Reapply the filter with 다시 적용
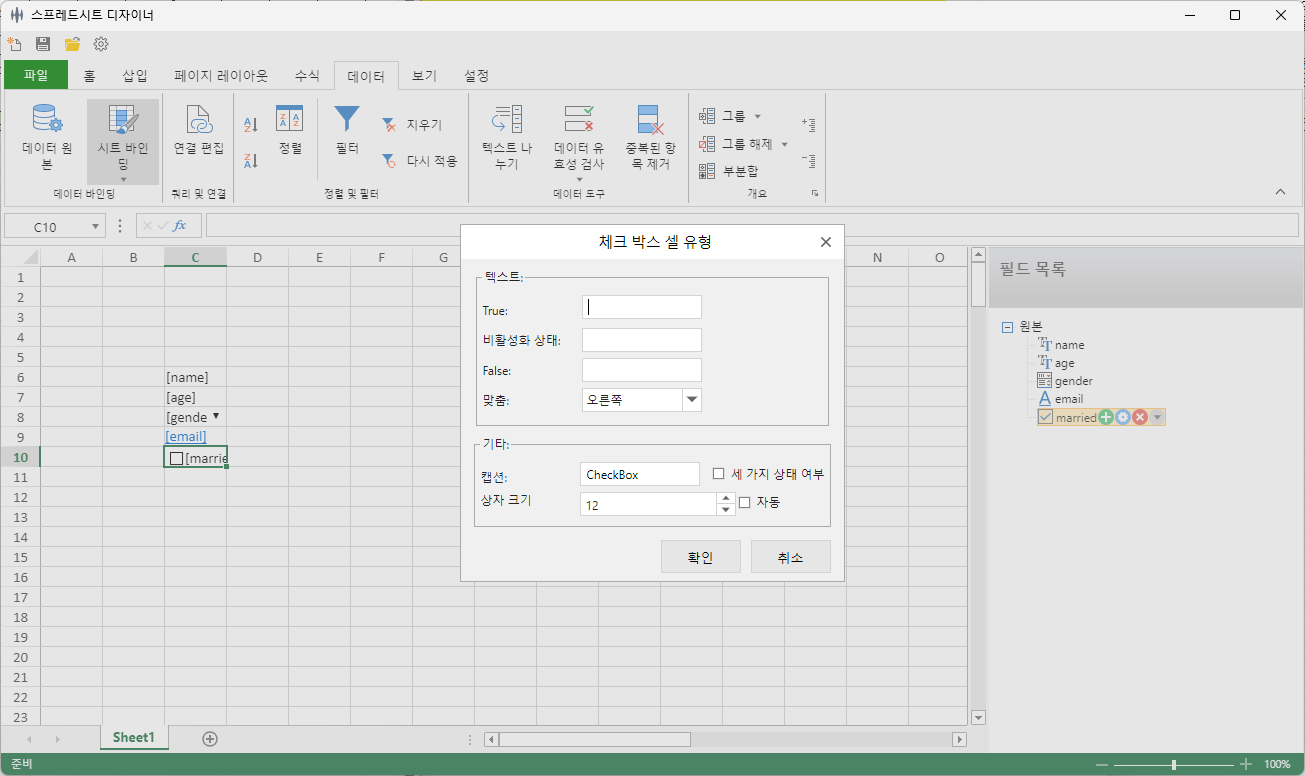 (419, 160)
